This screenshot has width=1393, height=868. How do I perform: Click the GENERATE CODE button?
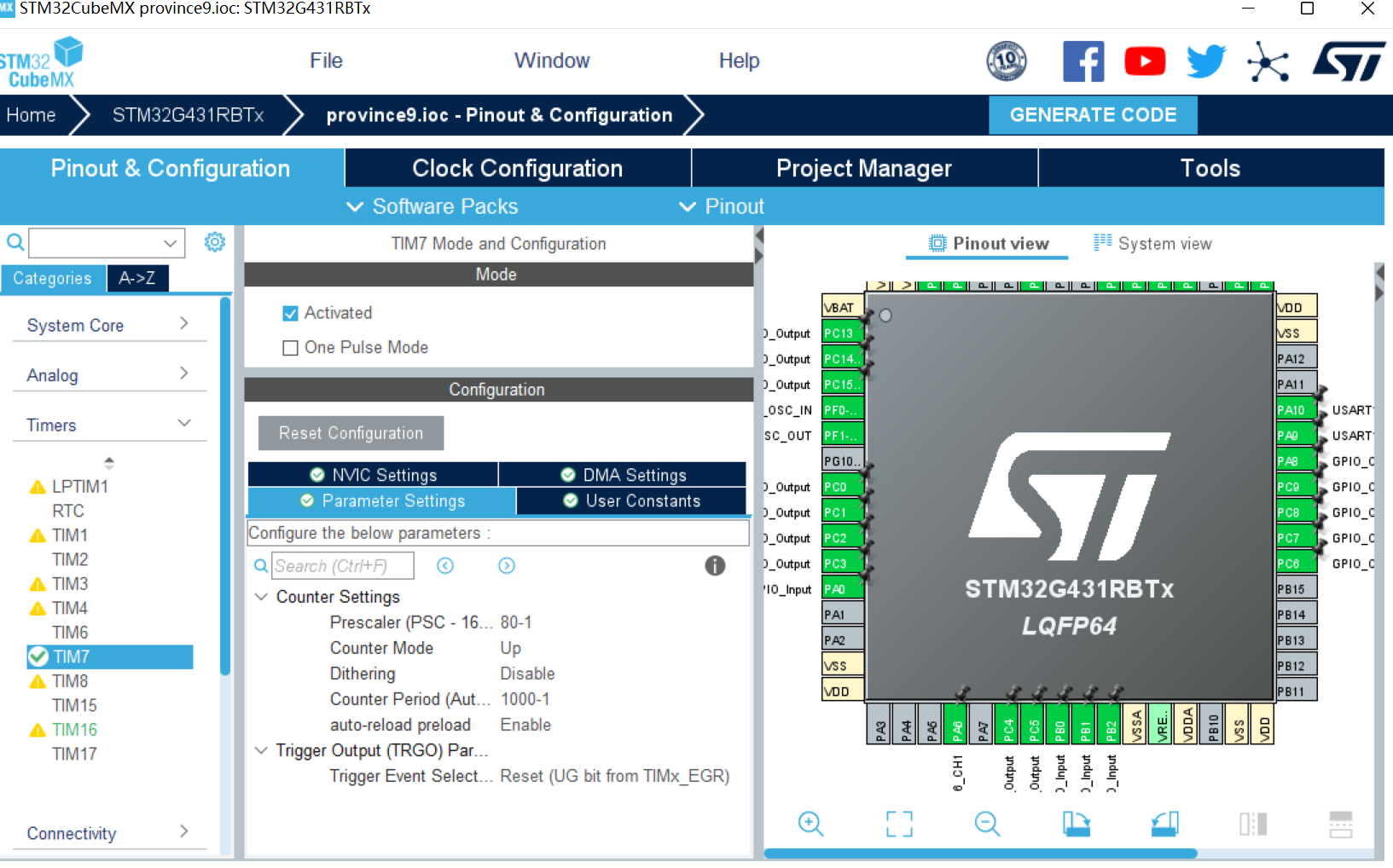[1093, 115]
